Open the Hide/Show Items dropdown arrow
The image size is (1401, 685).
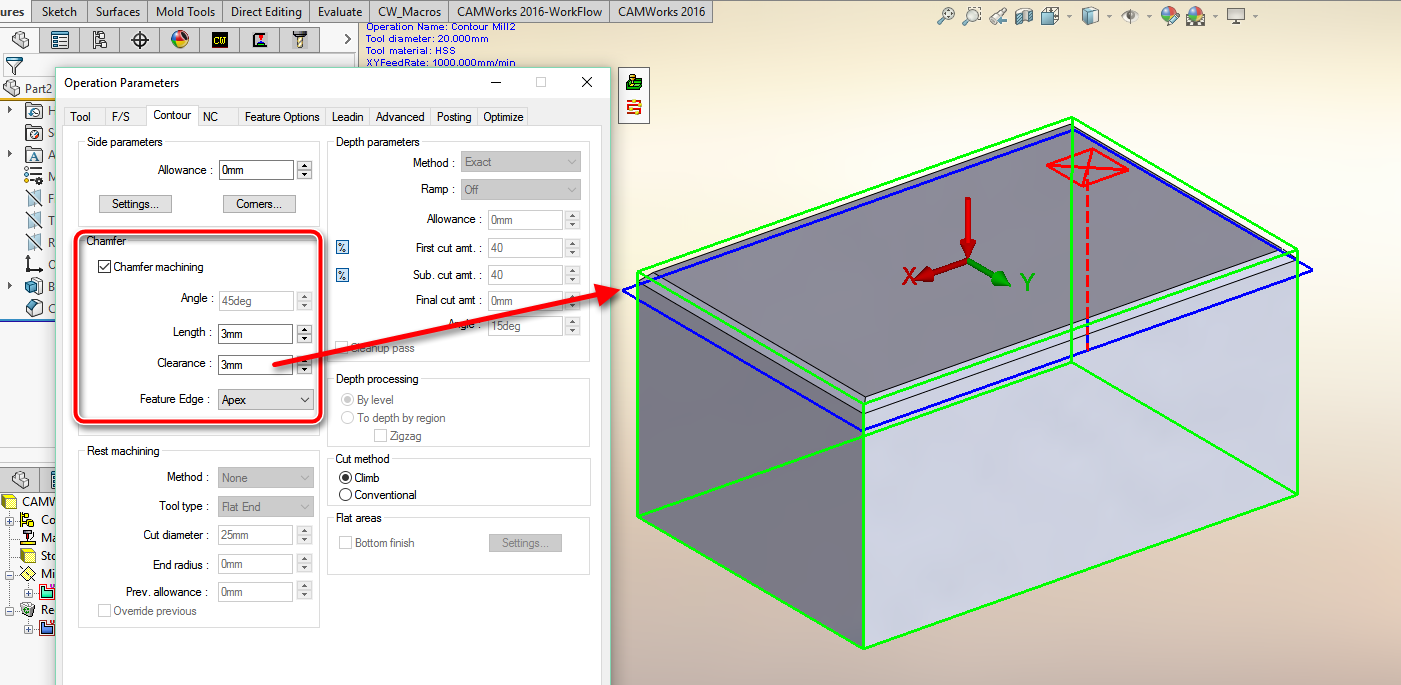1149,16
